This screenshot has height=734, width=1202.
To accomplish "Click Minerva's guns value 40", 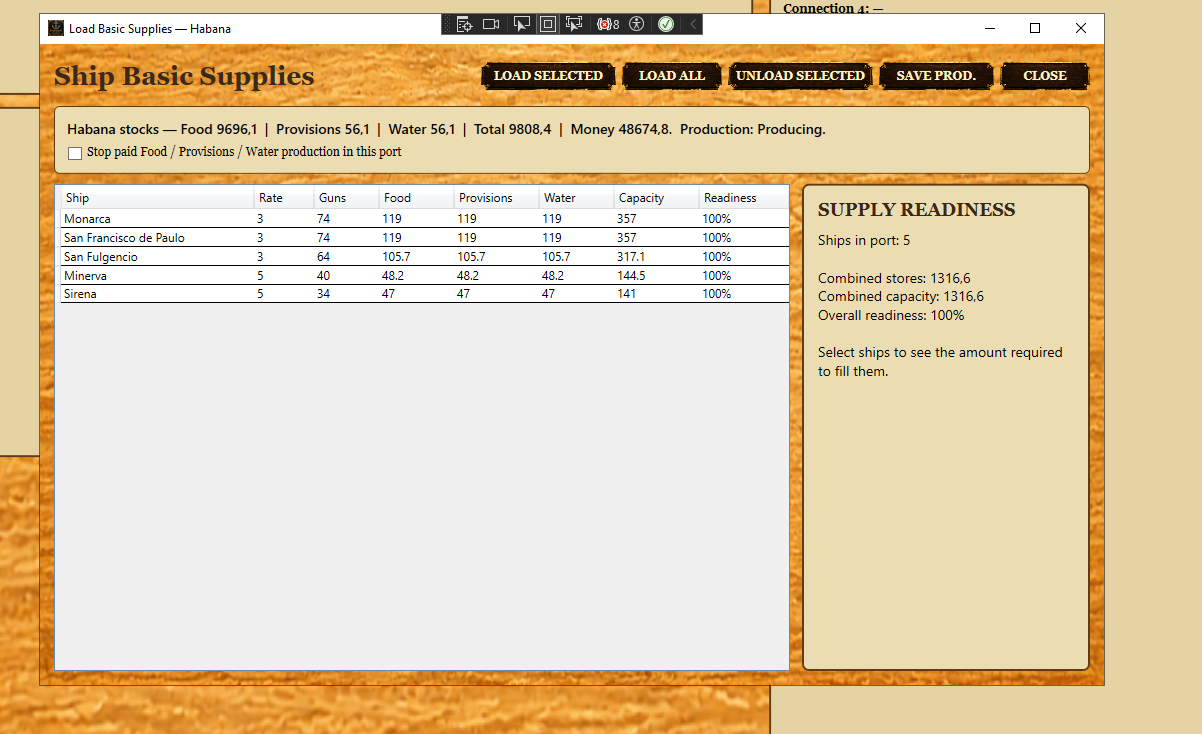I will [x=324, y=276].
